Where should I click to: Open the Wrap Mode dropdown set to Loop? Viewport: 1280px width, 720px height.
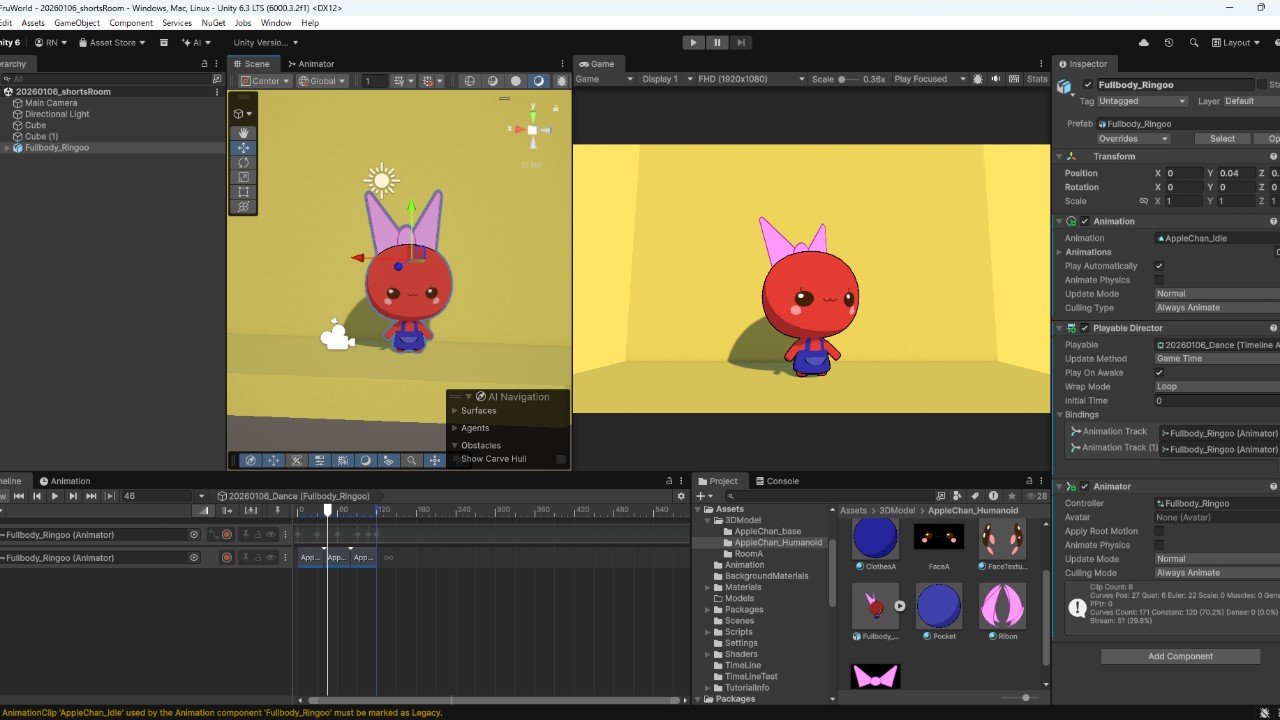pos(1217,387)
